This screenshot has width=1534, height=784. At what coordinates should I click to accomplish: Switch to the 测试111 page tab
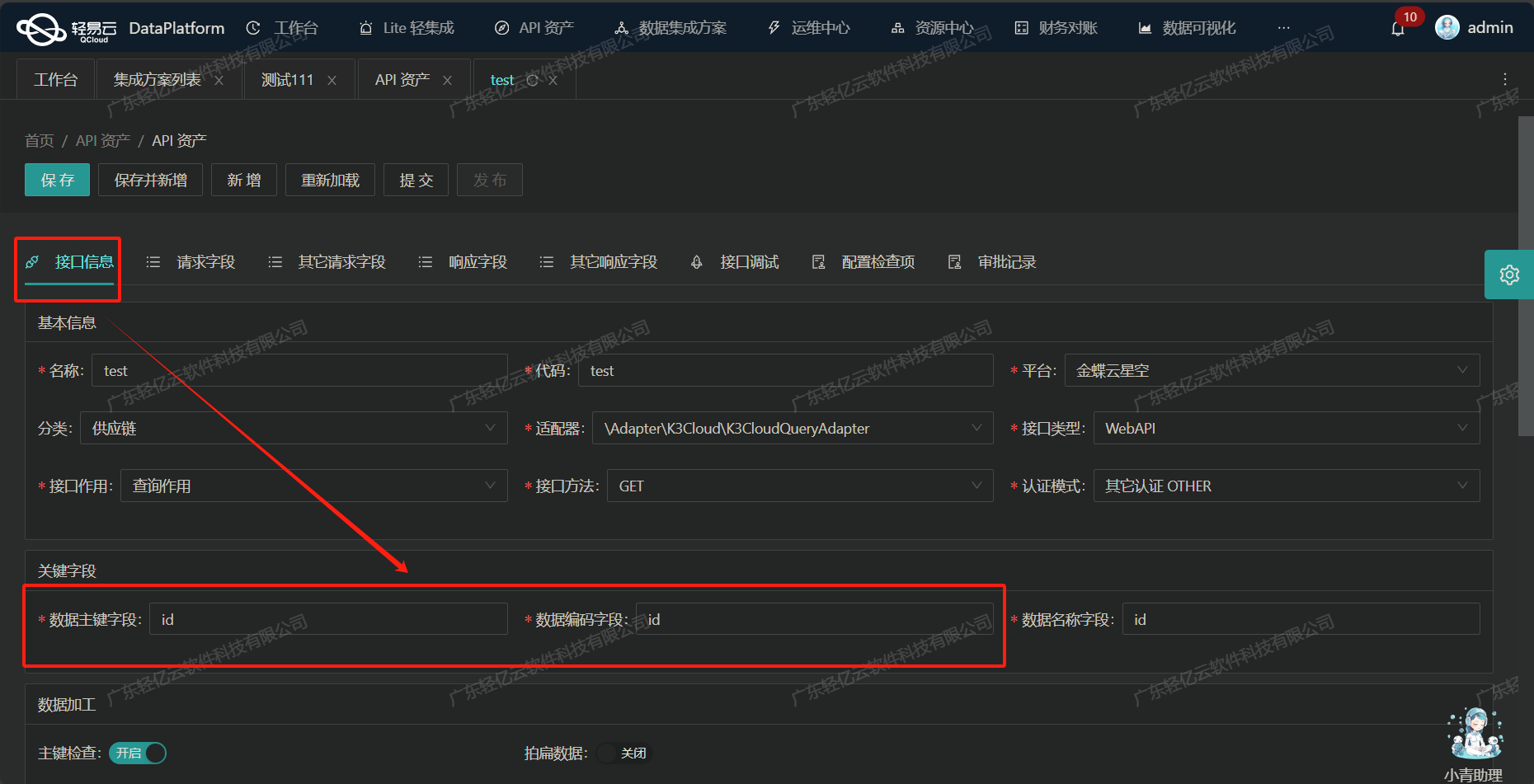(x=287, y=80)
